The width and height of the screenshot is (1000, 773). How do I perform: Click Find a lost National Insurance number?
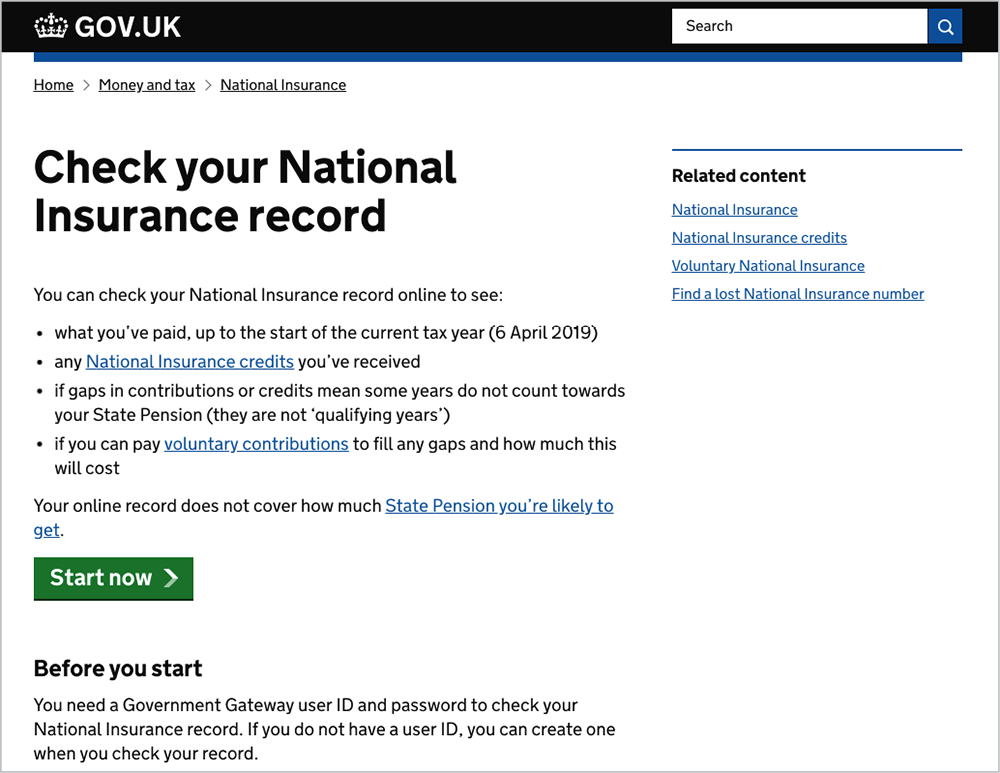tap(798, 294)
